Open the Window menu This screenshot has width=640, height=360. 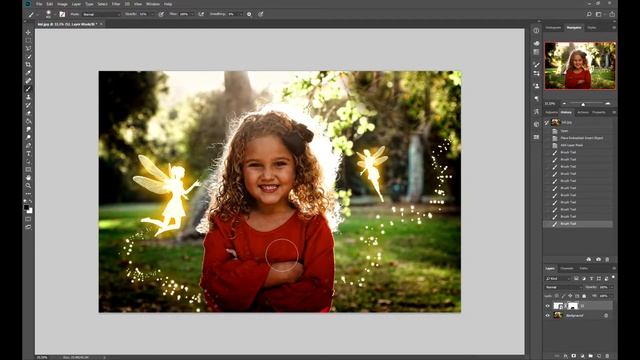coord(153,4)
